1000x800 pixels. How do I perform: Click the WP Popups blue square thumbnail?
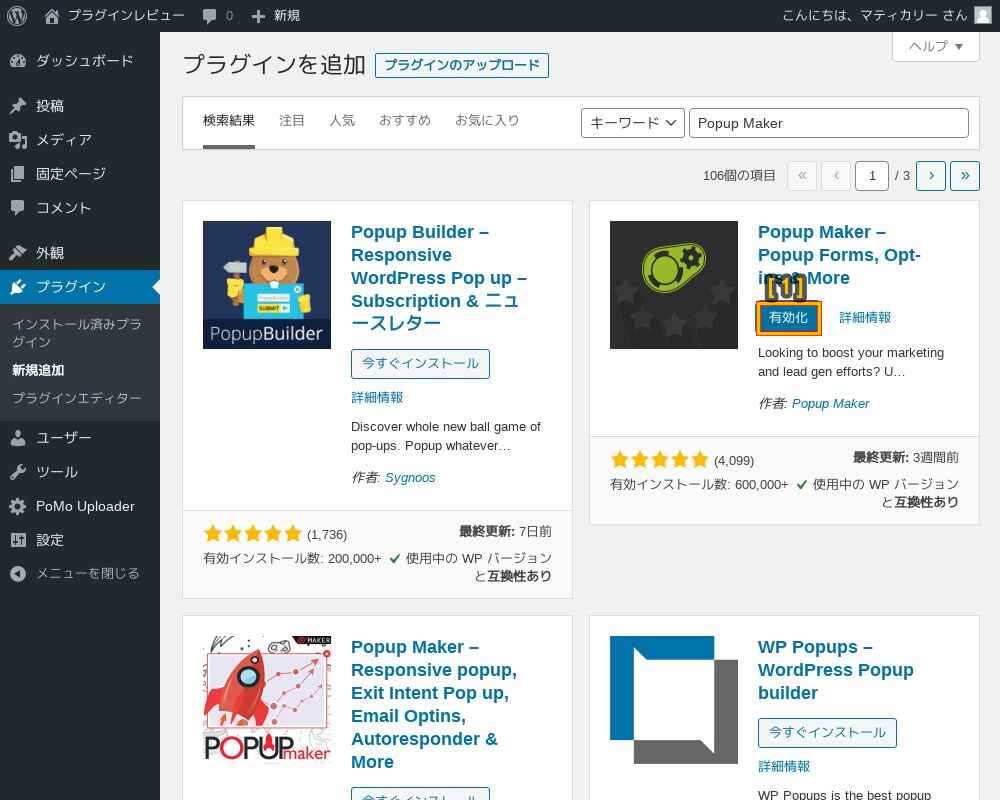click(x=673, y=700)
